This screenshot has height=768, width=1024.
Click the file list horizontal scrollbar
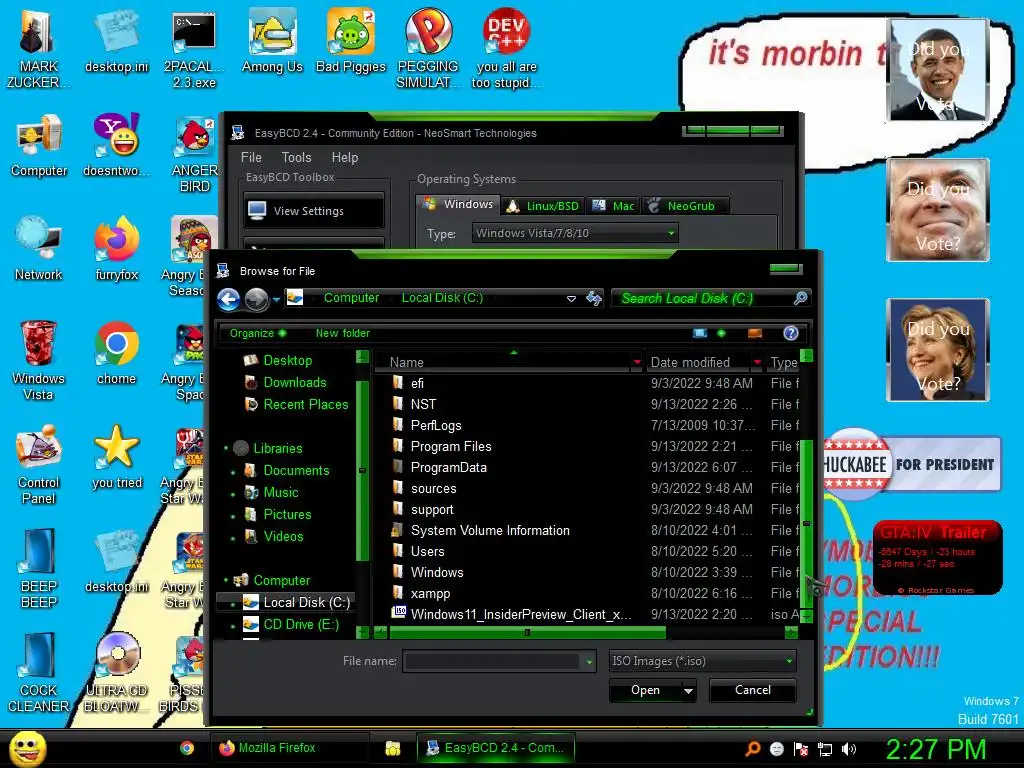point(527,632)
